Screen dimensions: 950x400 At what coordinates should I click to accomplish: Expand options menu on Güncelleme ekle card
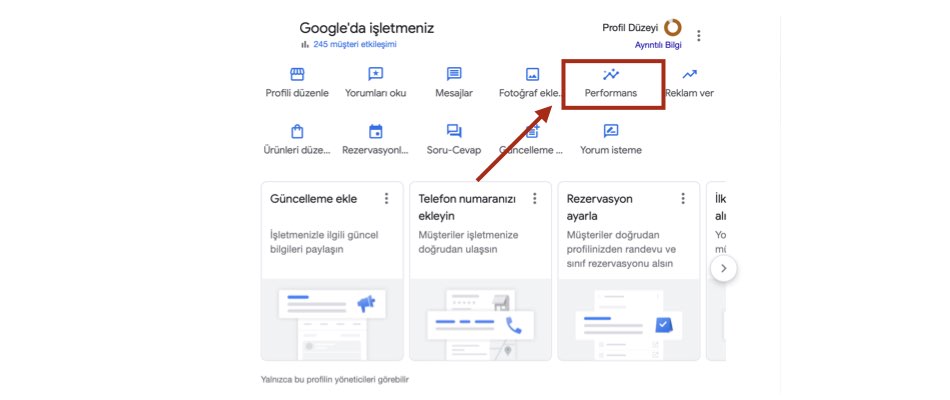pyautogui.click(x=386, y=199)
